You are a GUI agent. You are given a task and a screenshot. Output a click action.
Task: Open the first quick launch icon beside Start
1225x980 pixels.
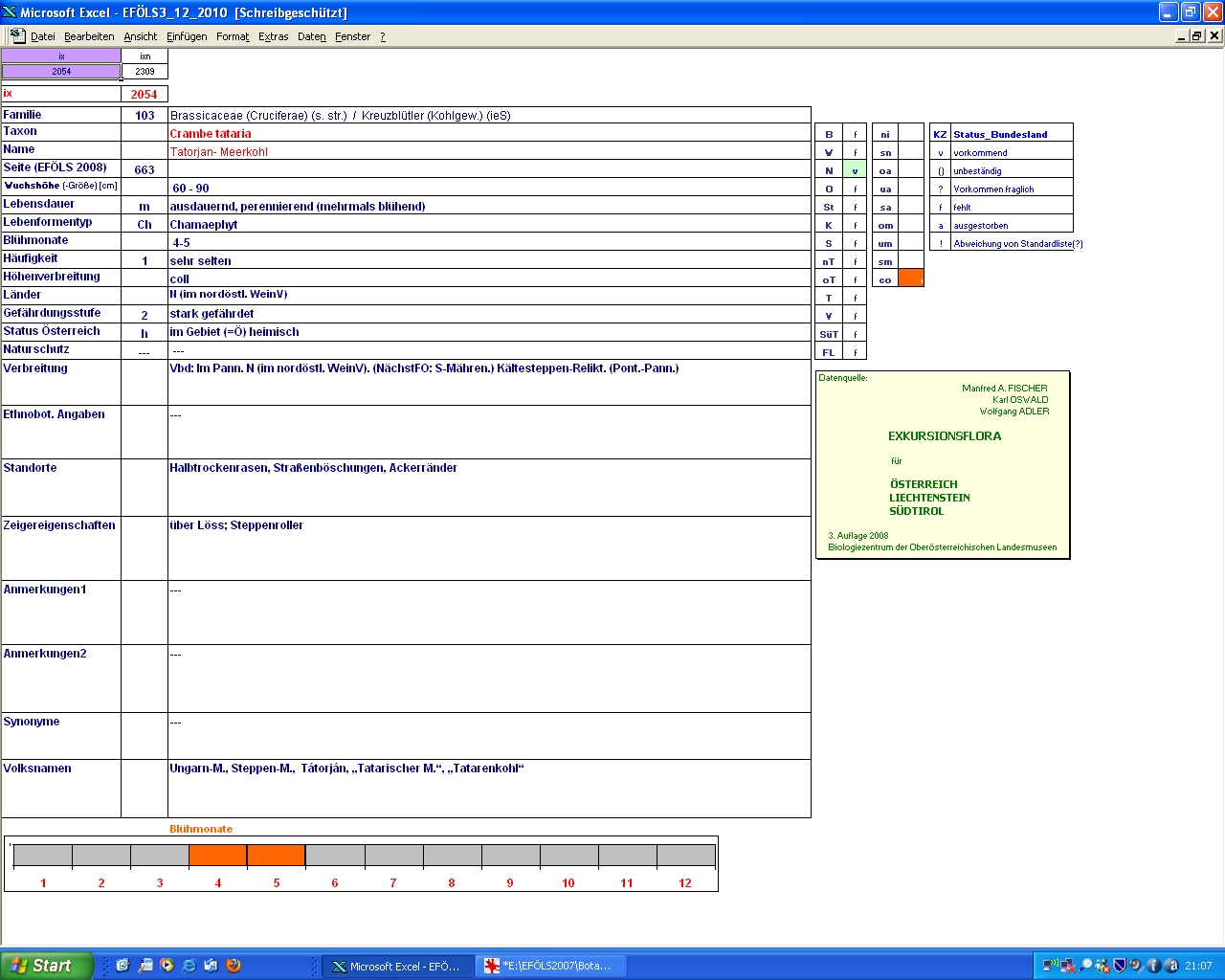122,966
